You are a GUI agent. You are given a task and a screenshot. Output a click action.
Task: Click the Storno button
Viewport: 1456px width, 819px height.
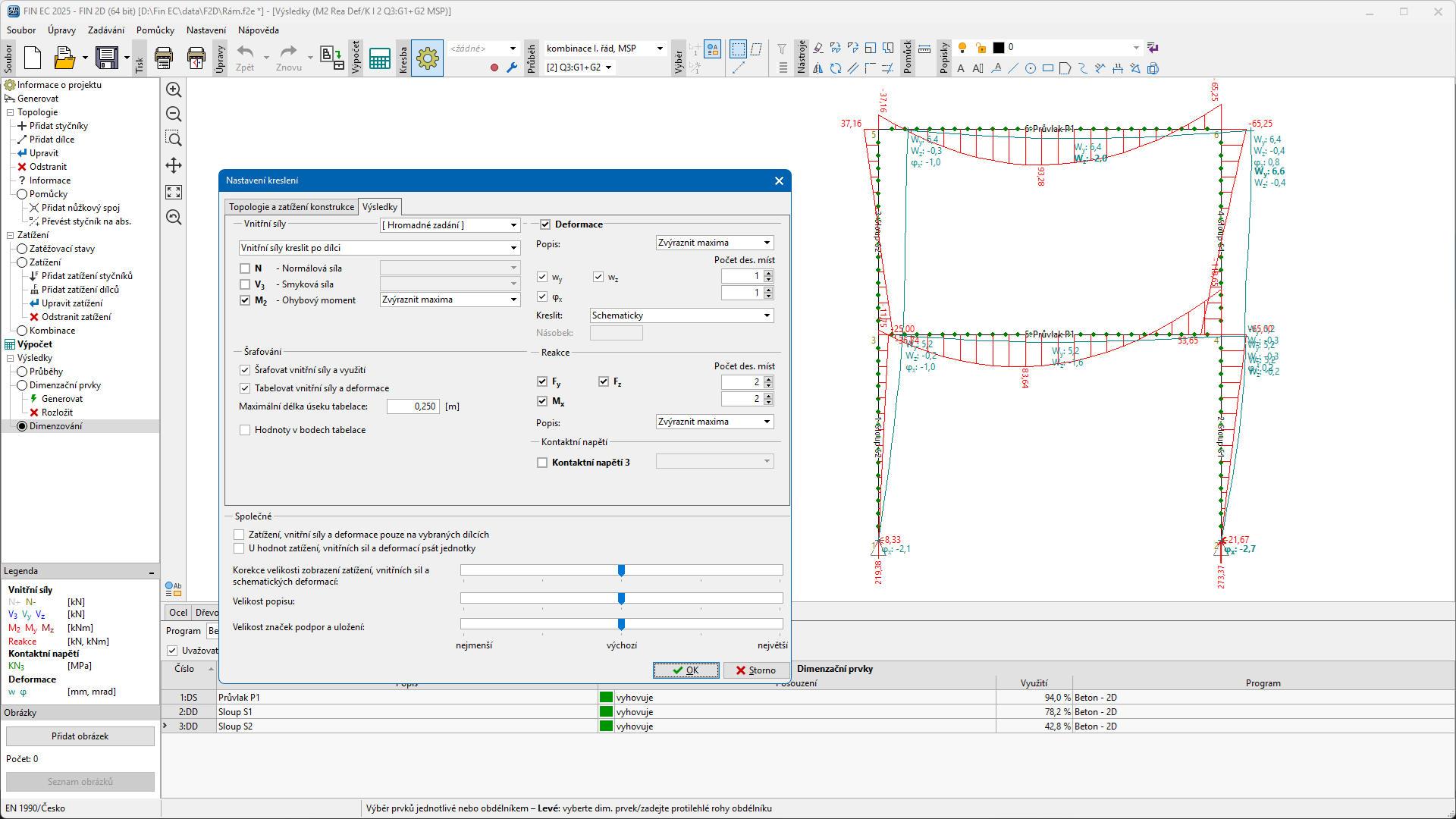pyautogui.click(x=755, y=670)
